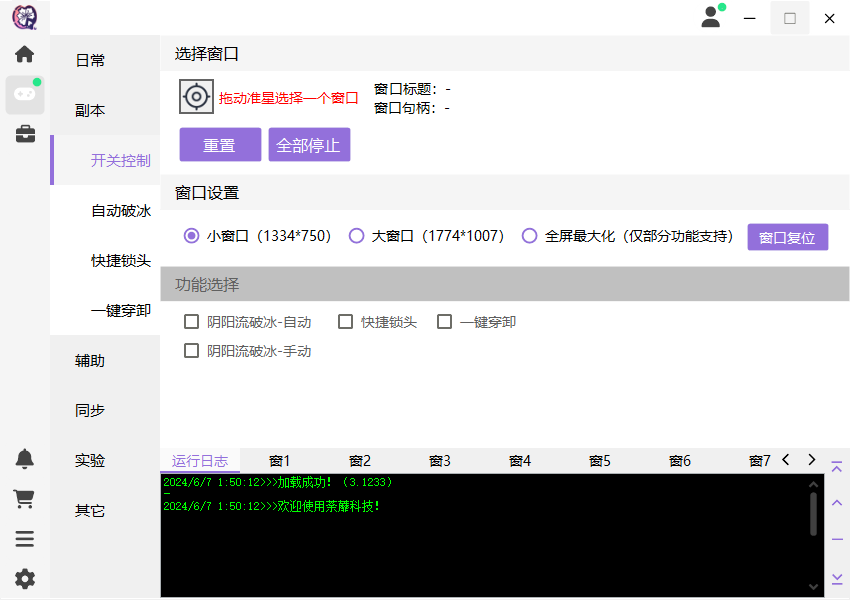The height and width of the screenshot is (600, 850).
Task: Switch to the 窗3 tab
Action: [x=440, y=461]
